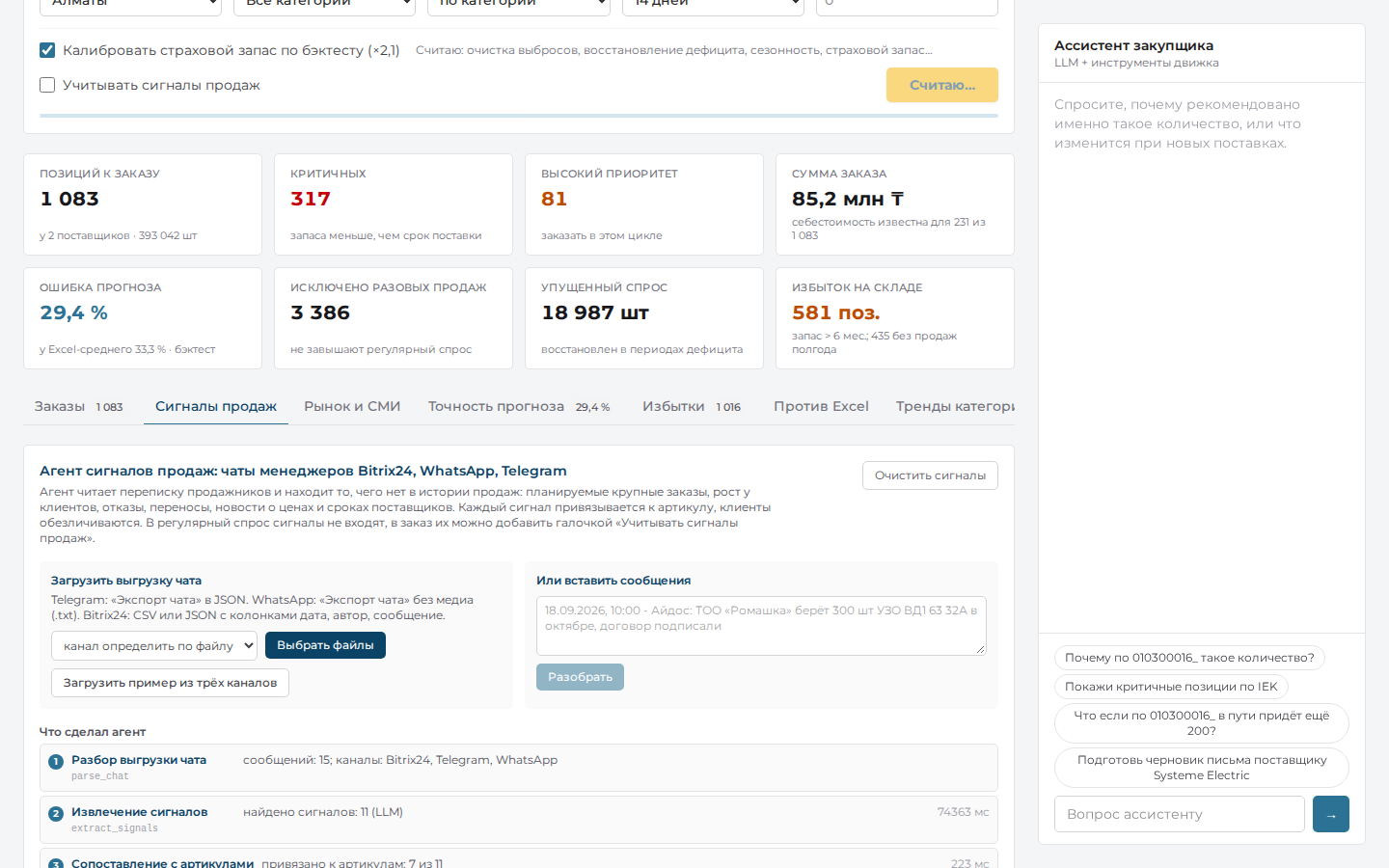1389x868 pixels.
Task: Click the 'Разобрать' button
Action: point(580,677)
